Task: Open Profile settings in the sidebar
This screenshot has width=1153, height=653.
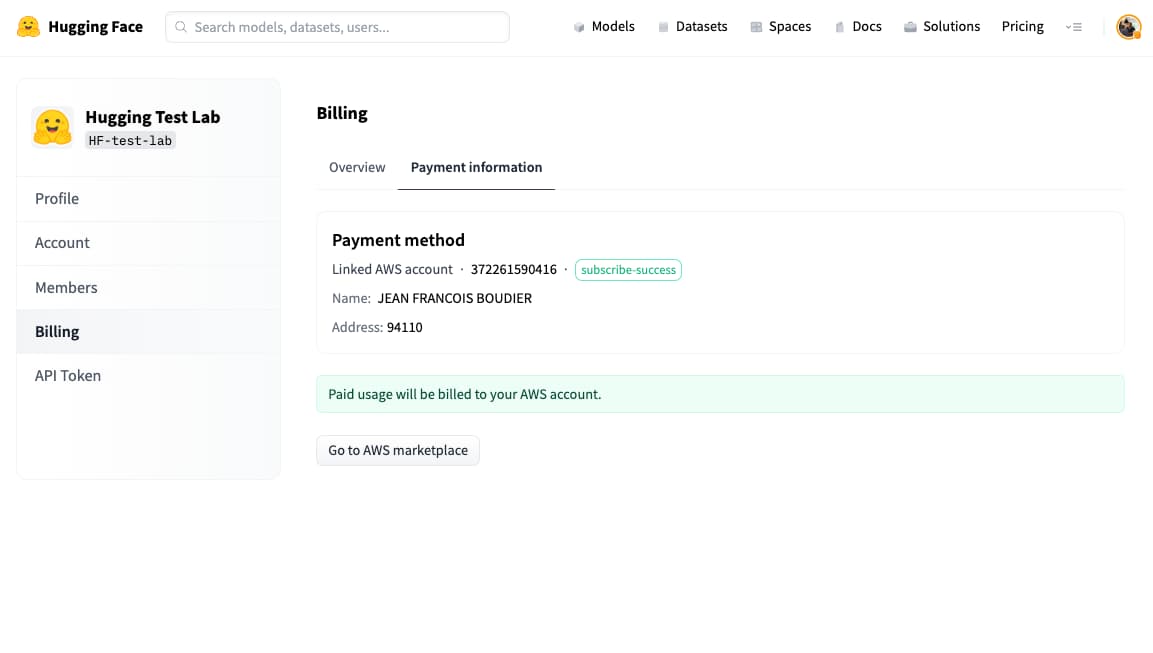Action: 57,199
